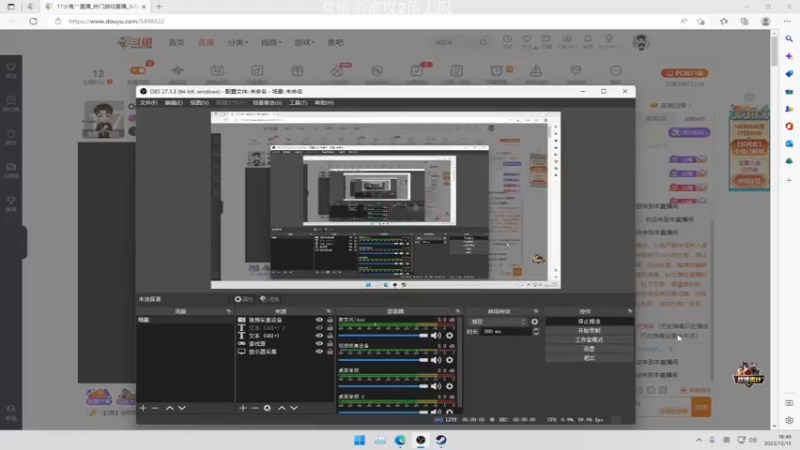Show hidden system tray icons chevron
Image resolution: width=800 pixels, height=450 pixels.
coord(699,440)
